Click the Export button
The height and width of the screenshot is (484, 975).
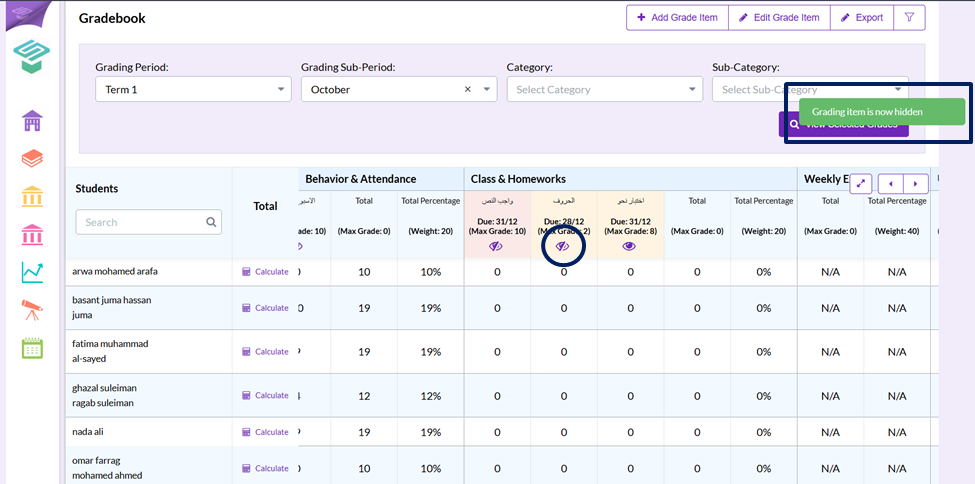tap(861, 17)
